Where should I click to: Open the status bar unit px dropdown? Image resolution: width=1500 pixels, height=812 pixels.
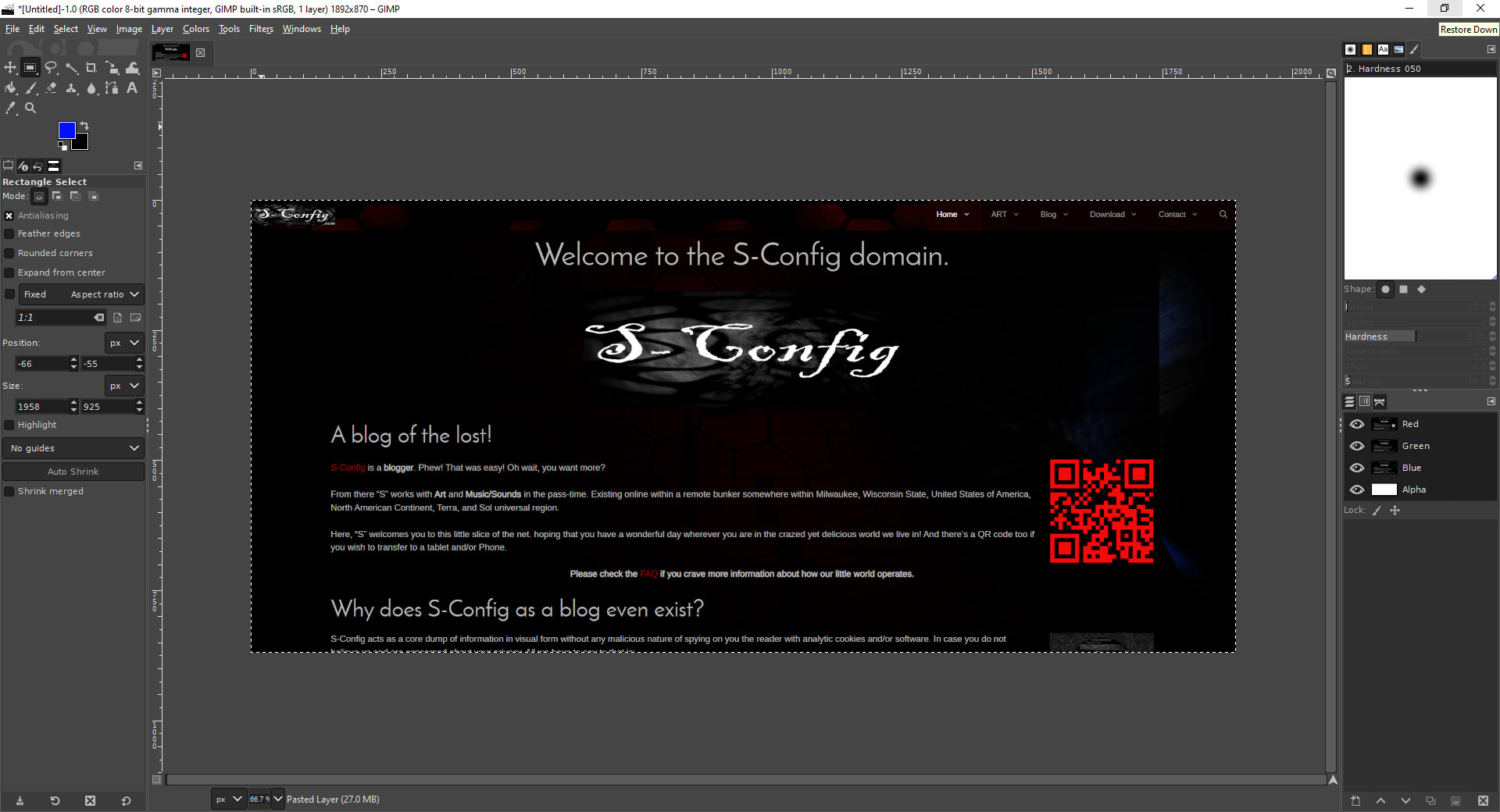[229, 799]
